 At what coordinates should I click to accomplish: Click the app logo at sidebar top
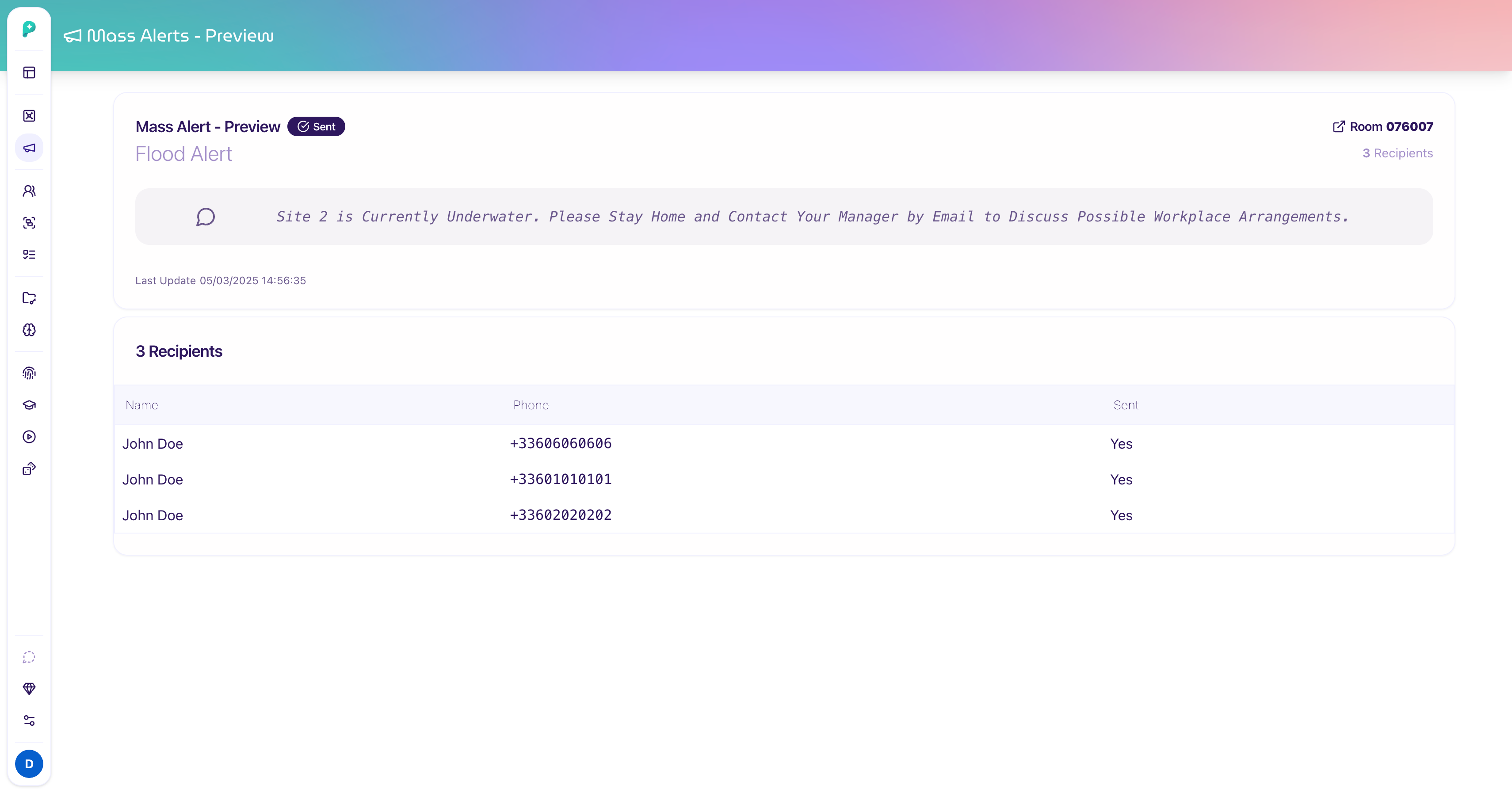[x=29, y=29]
